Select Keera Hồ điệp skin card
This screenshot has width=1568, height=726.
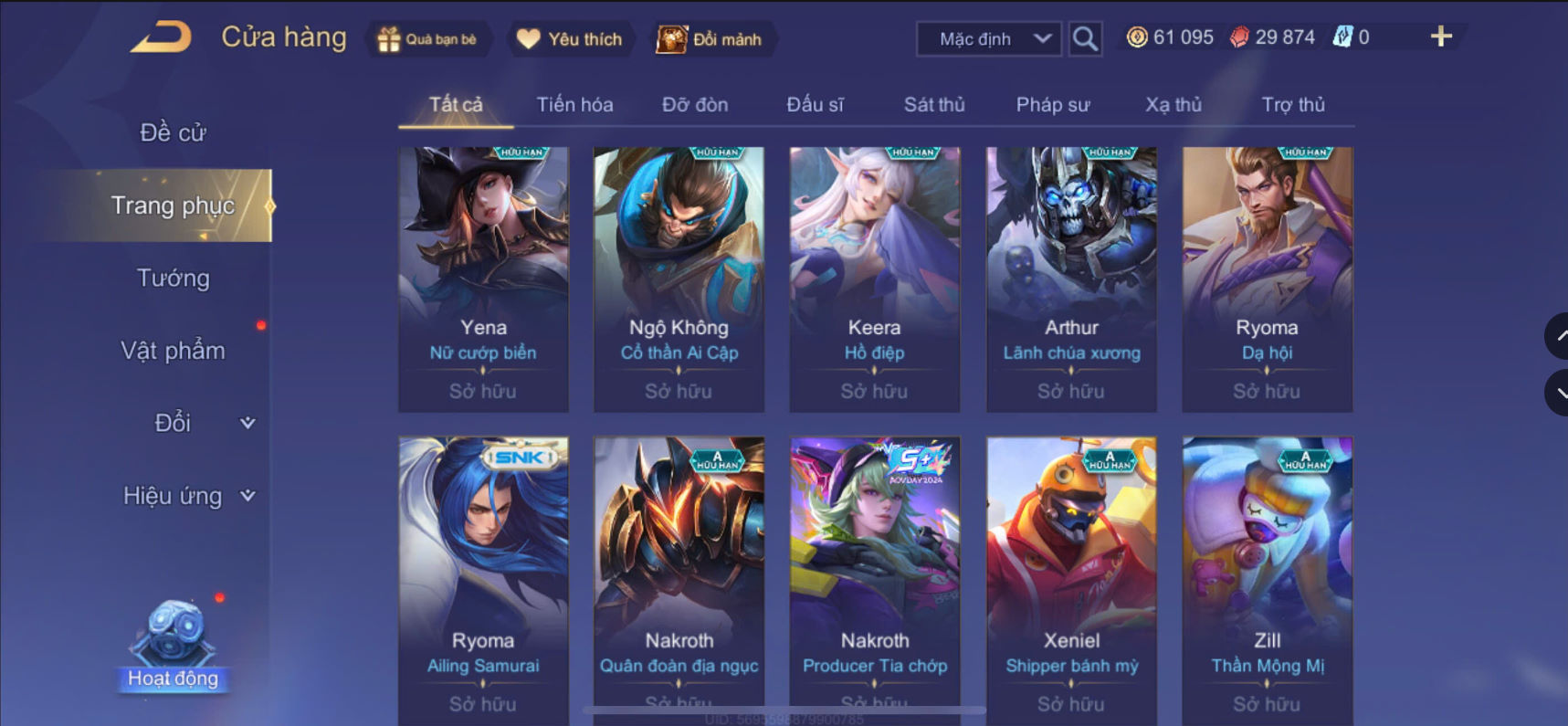[x=875, y=279]
